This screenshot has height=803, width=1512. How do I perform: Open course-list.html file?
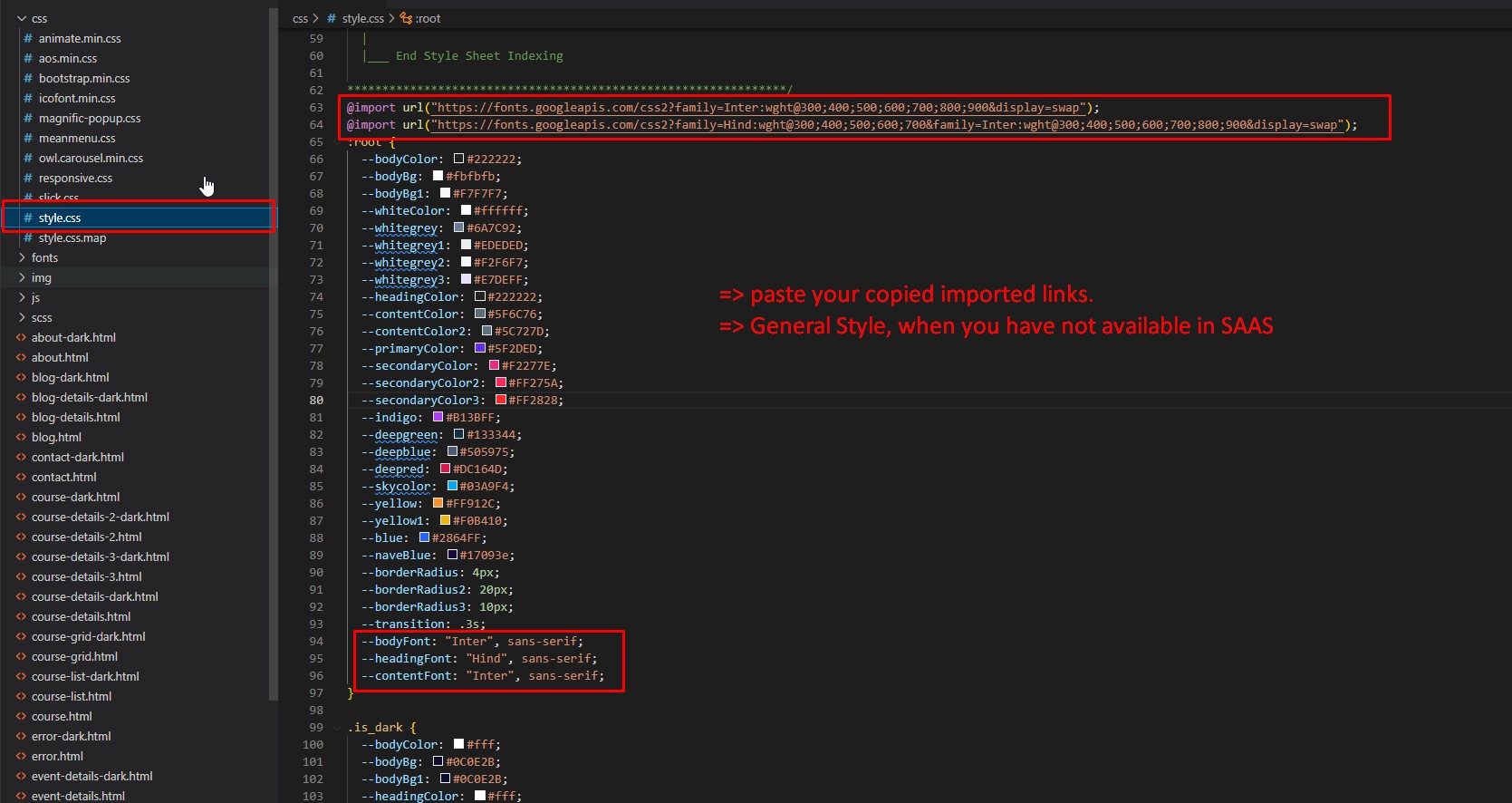72,696
